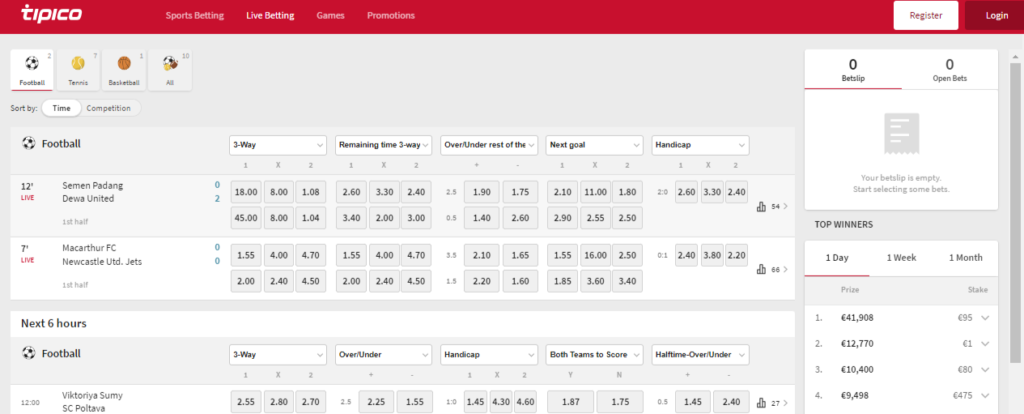Open statistics icon for Viktoriya Sumy match
The width and height of the screenshot is (1024, 414).
coord(761,402)
